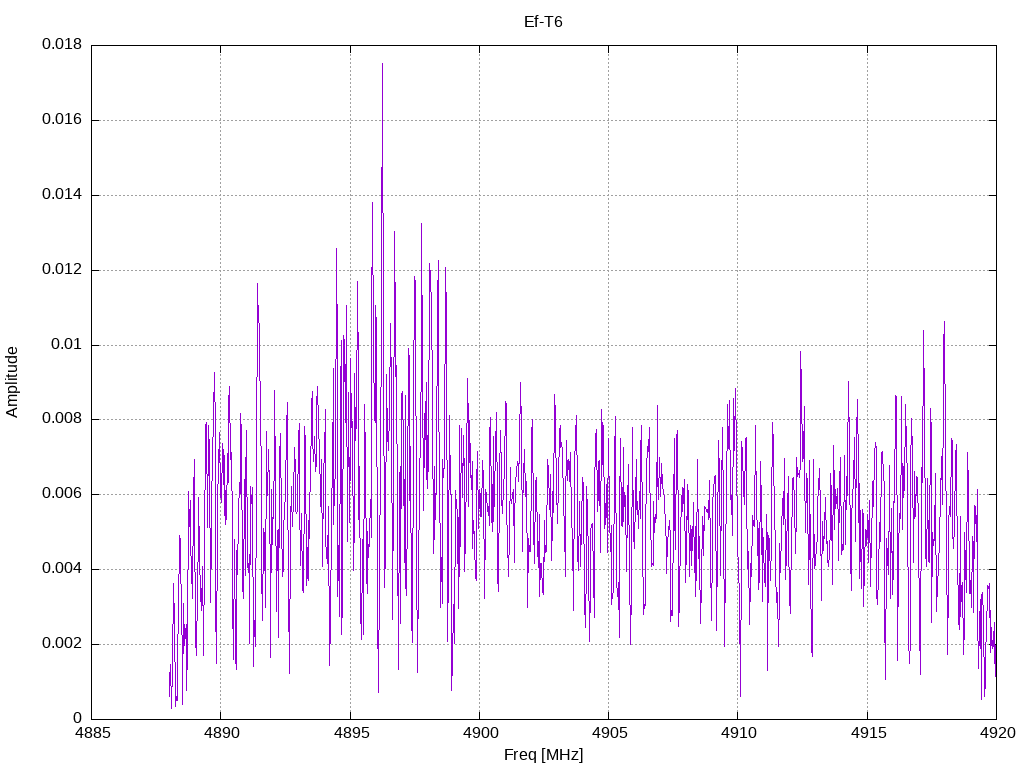Click the 0.002 y-axis tick label
Viewport: 1024px width, 768px height.
62,643
